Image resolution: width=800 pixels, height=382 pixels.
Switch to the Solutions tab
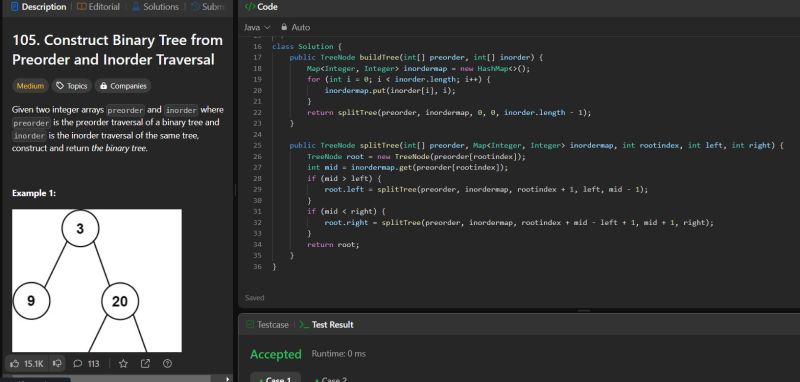[155, 7]
